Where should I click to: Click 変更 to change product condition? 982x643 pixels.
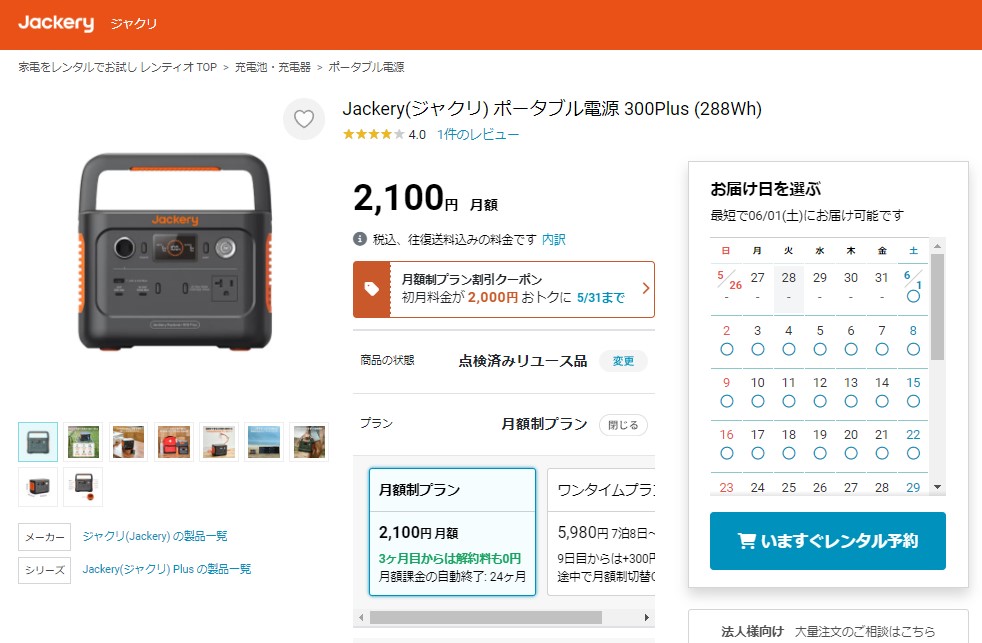tap(623, 361)
